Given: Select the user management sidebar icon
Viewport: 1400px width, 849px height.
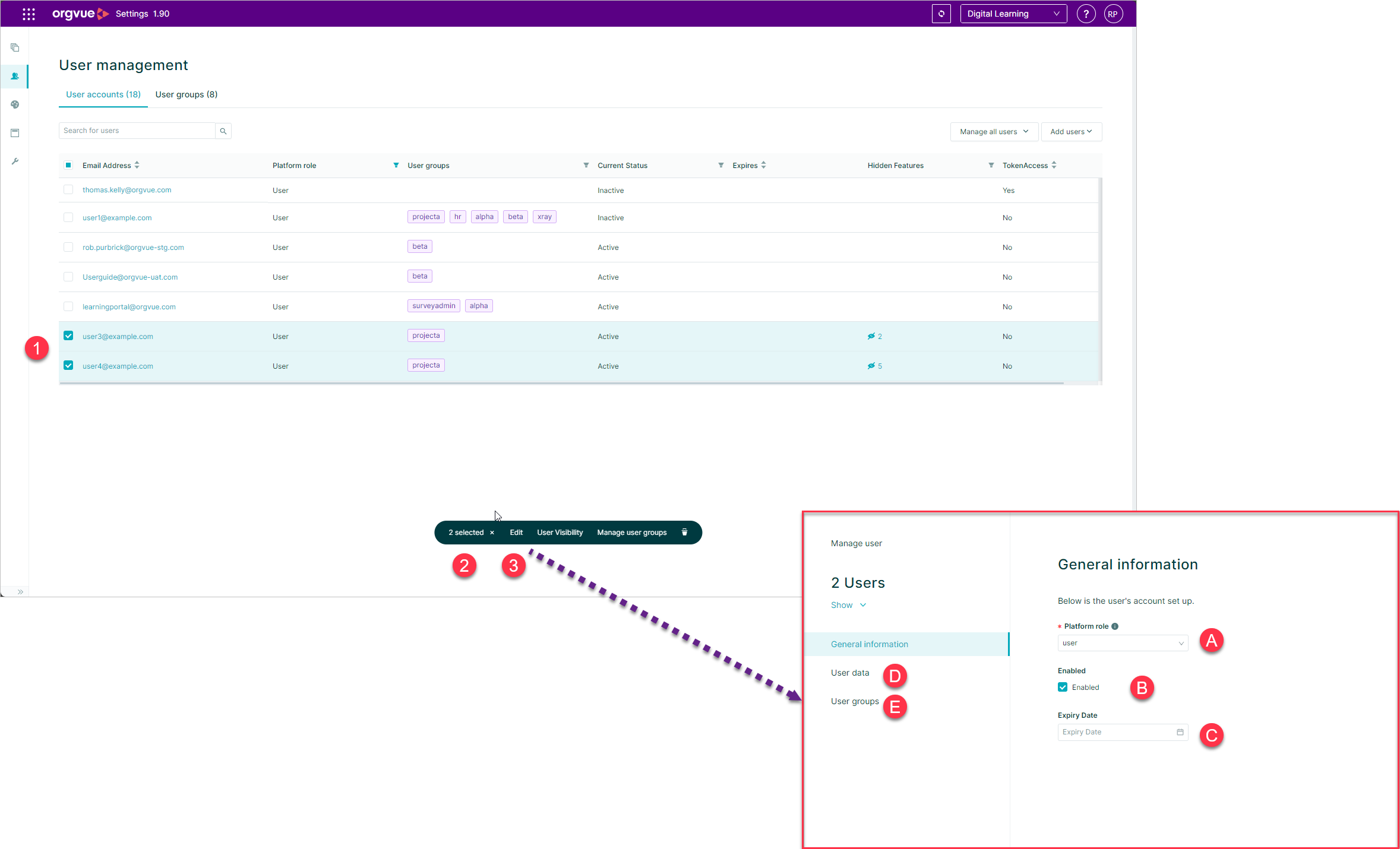Looking at the screenshot, I should tap(15, 76).
